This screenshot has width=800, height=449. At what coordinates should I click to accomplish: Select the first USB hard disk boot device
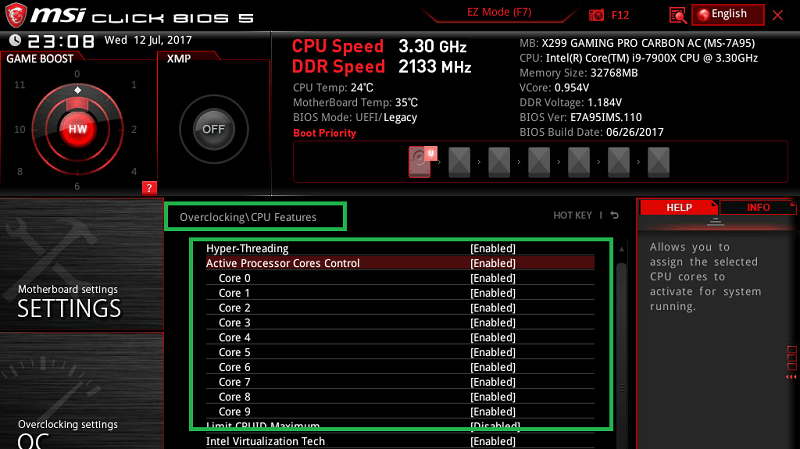point(421,162)
